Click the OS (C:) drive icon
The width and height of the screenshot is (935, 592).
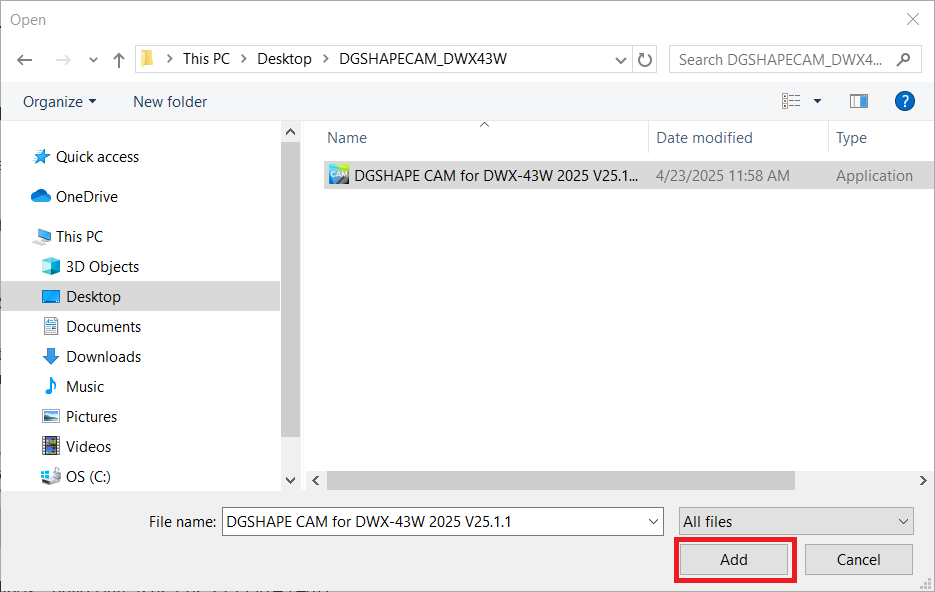(51, 476)
